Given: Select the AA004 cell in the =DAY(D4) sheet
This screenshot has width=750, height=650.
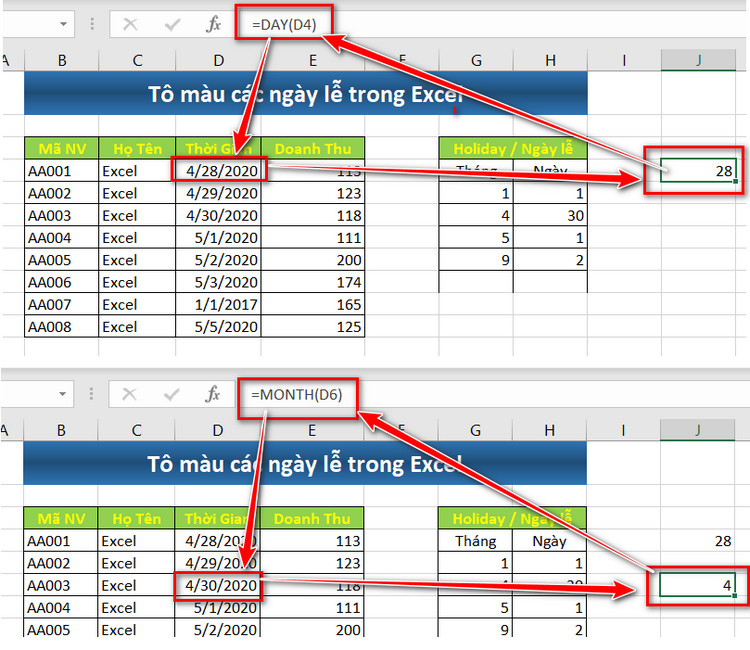Looking at the screenshot, I should pyautogui.click(x=61, y=238).
